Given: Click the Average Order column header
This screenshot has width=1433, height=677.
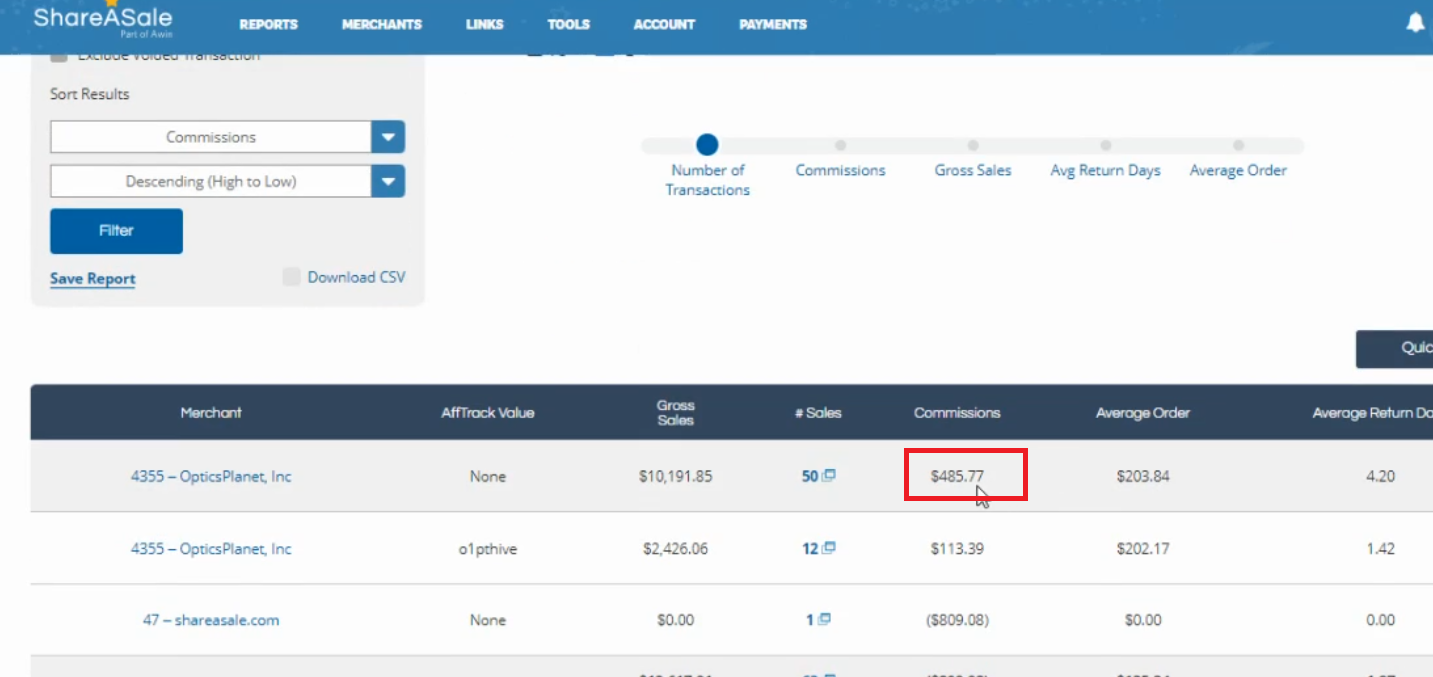Looking at the screenshot, I should (x=1143, y=412).
